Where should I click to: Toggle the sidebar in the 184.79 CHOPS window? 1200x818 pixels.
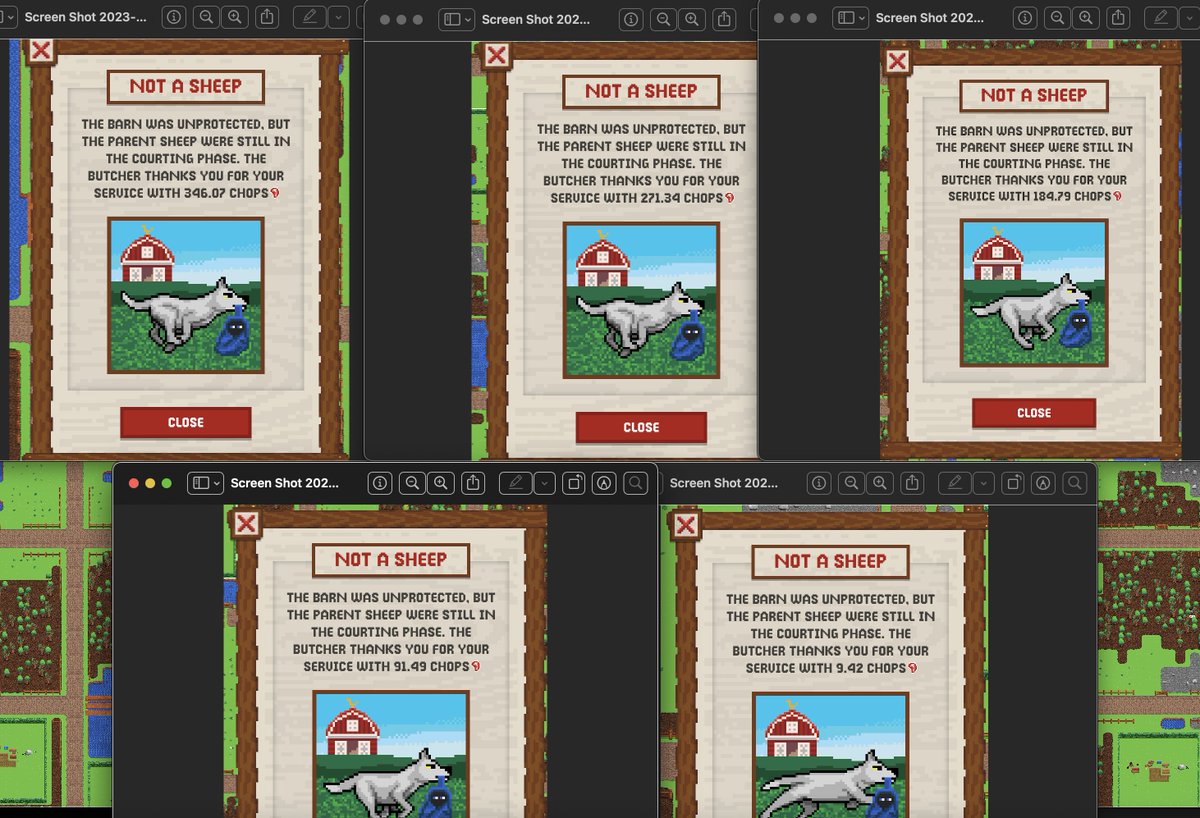click(x=846, y=18)
